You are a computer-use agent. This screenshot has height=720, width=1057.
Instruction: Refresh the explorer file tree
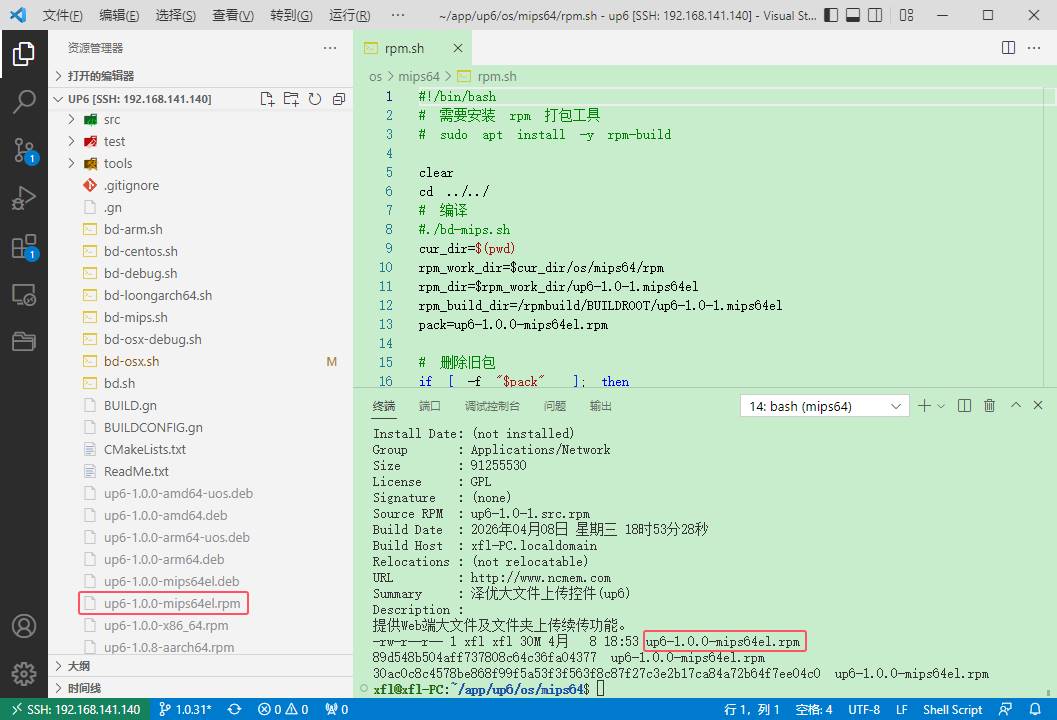[315, 99]
